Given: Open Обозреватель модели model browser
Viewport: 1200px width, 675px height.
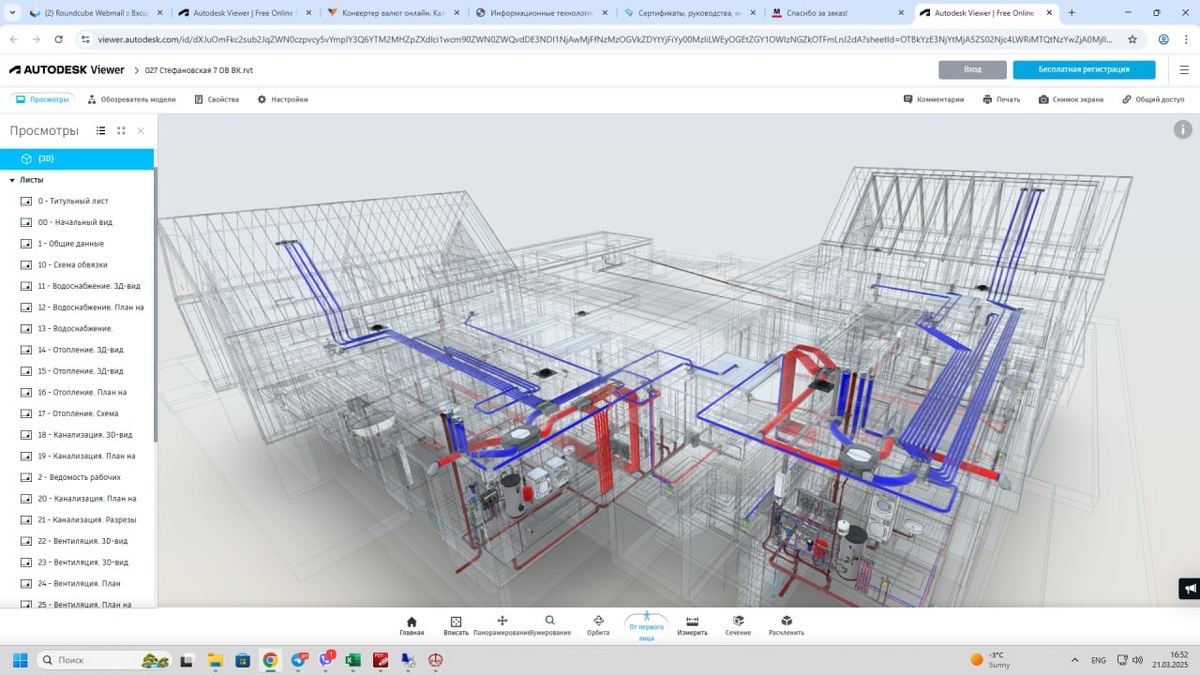Looking at the screenshot, I should [x=131, y=100].
